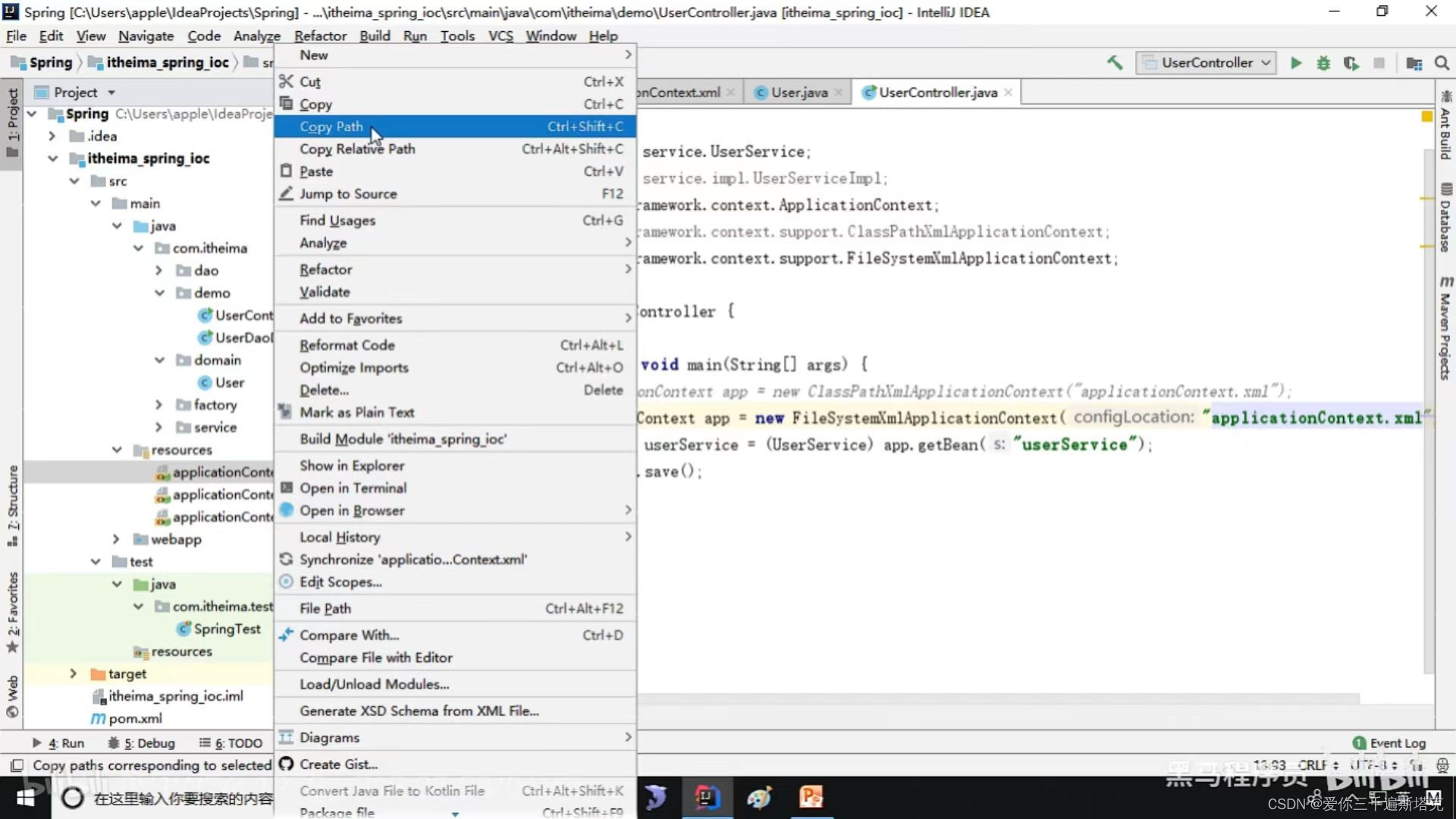Select 'Reformat Code' from context menu
1456x819 pixels.
347,345
